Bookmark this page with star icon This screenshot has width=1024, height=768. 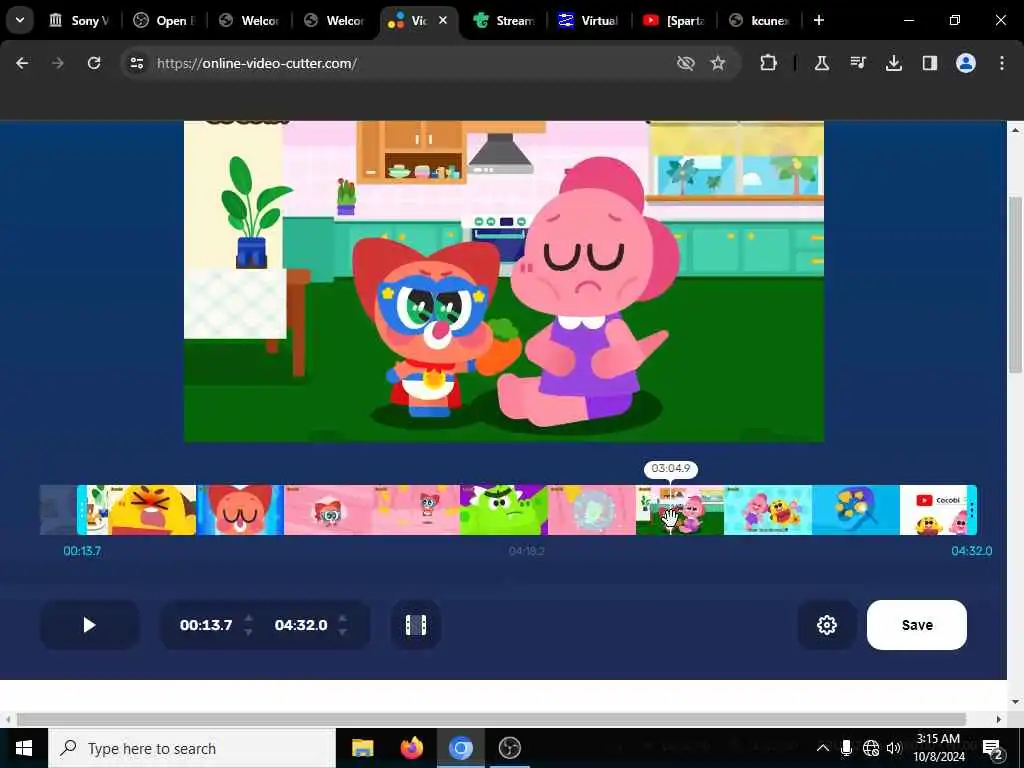click(x=718, y=63)
